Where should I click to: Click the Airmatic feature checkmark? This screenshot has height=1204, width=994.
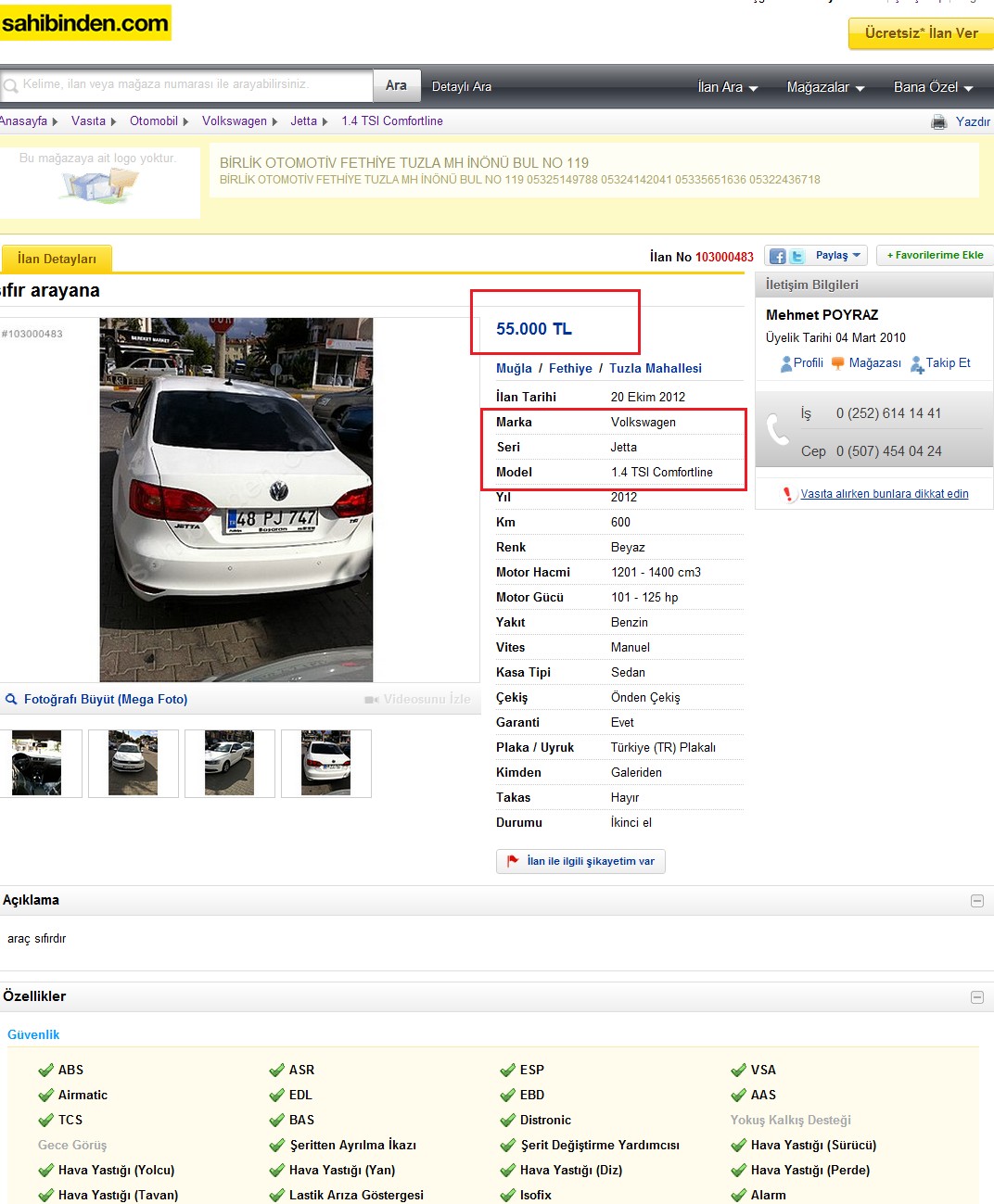point(45,1096)
